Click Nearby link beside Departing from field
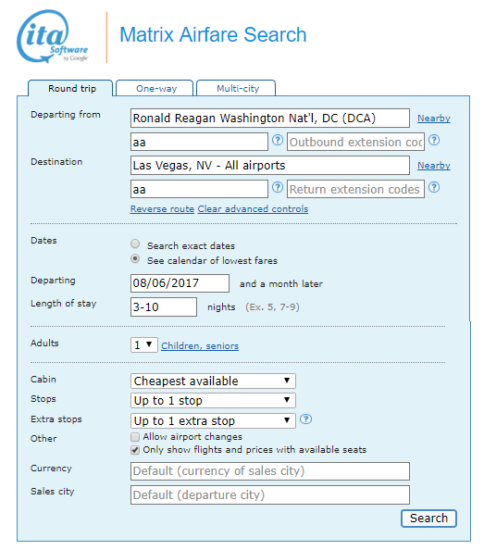 click(433, 118)
